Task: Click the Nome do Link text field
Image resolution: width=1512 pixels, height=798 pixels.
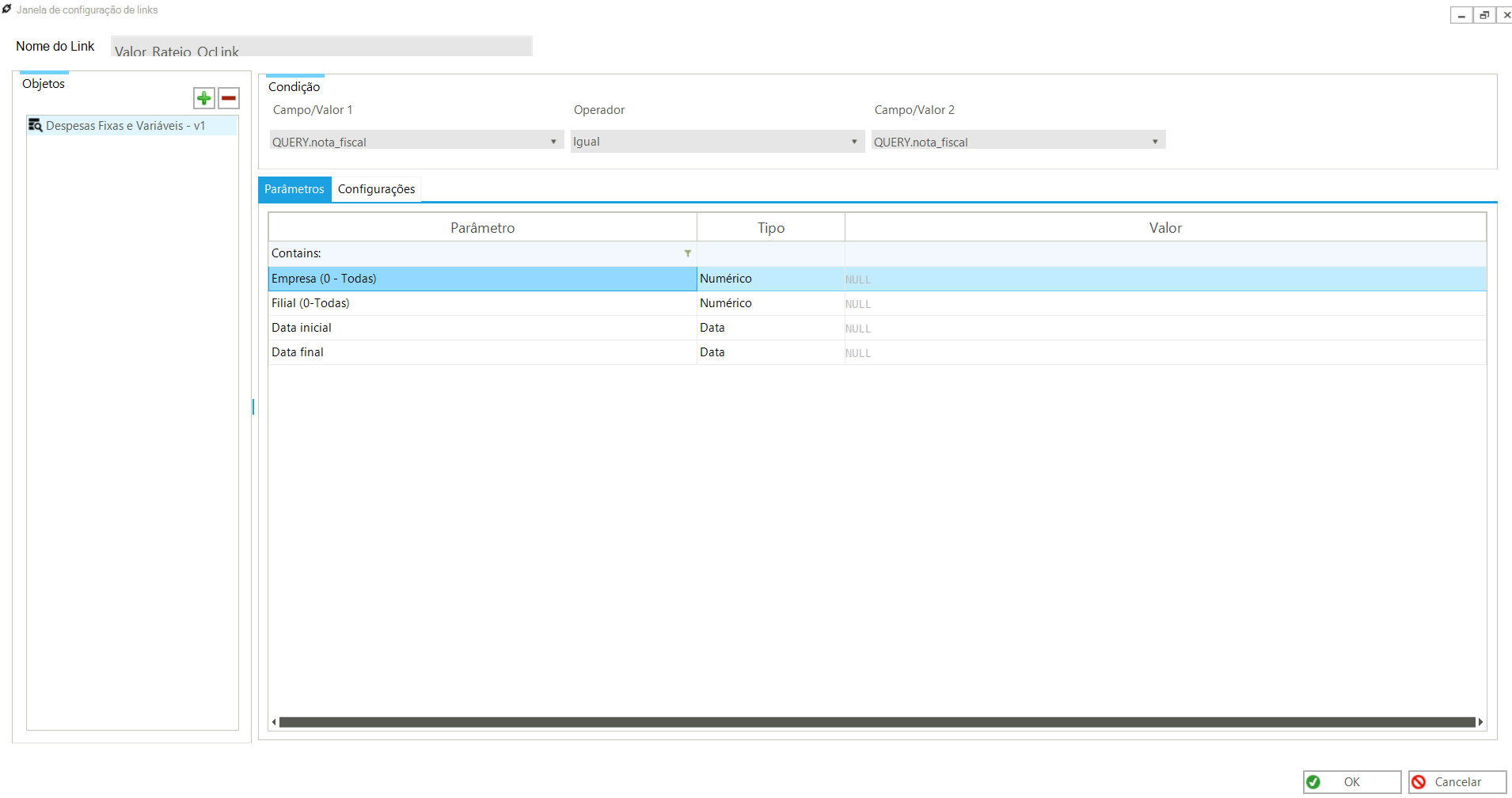Action: tap(321, 47)
